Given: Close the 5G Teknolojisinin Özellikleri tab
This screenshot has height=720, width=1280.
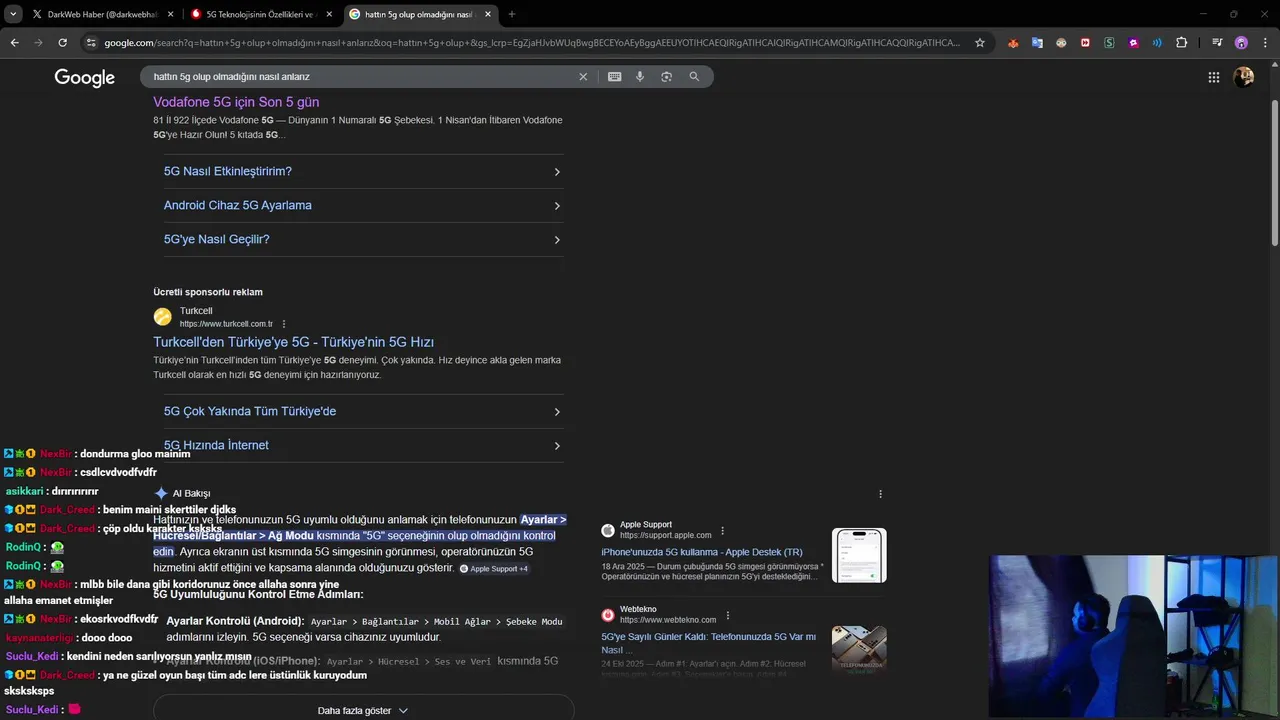Looking at the screenshot, I should pyautogui.click(x=329, y=14).
